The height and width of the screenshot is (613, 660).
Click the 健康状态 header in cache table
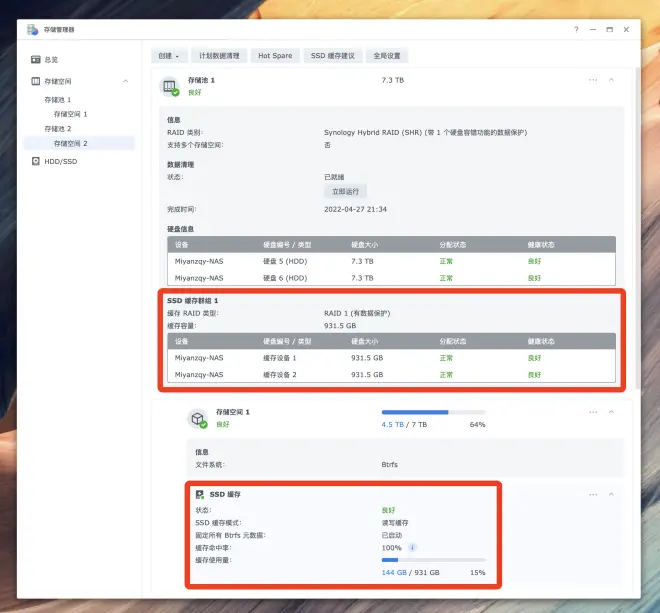[x=541, y=341]
